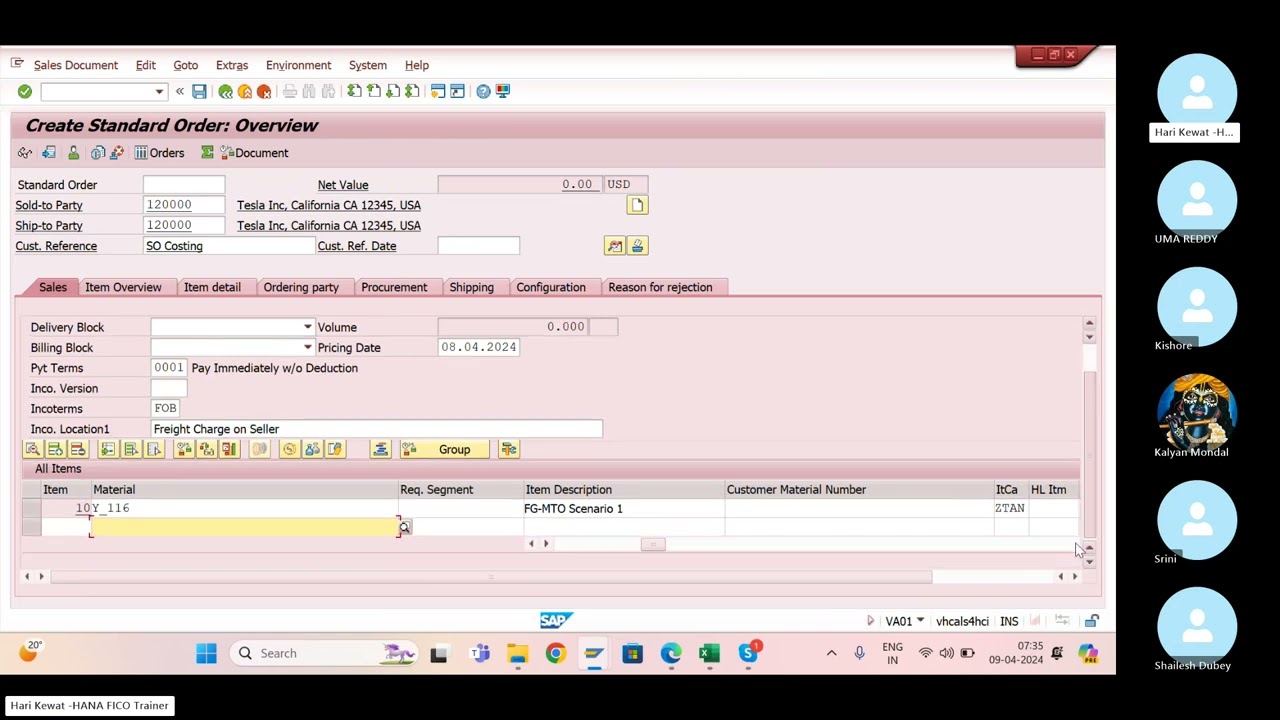Open the command field dropdown arrow
Viewport: 1280px width, 720px height.
click(159, 92)
